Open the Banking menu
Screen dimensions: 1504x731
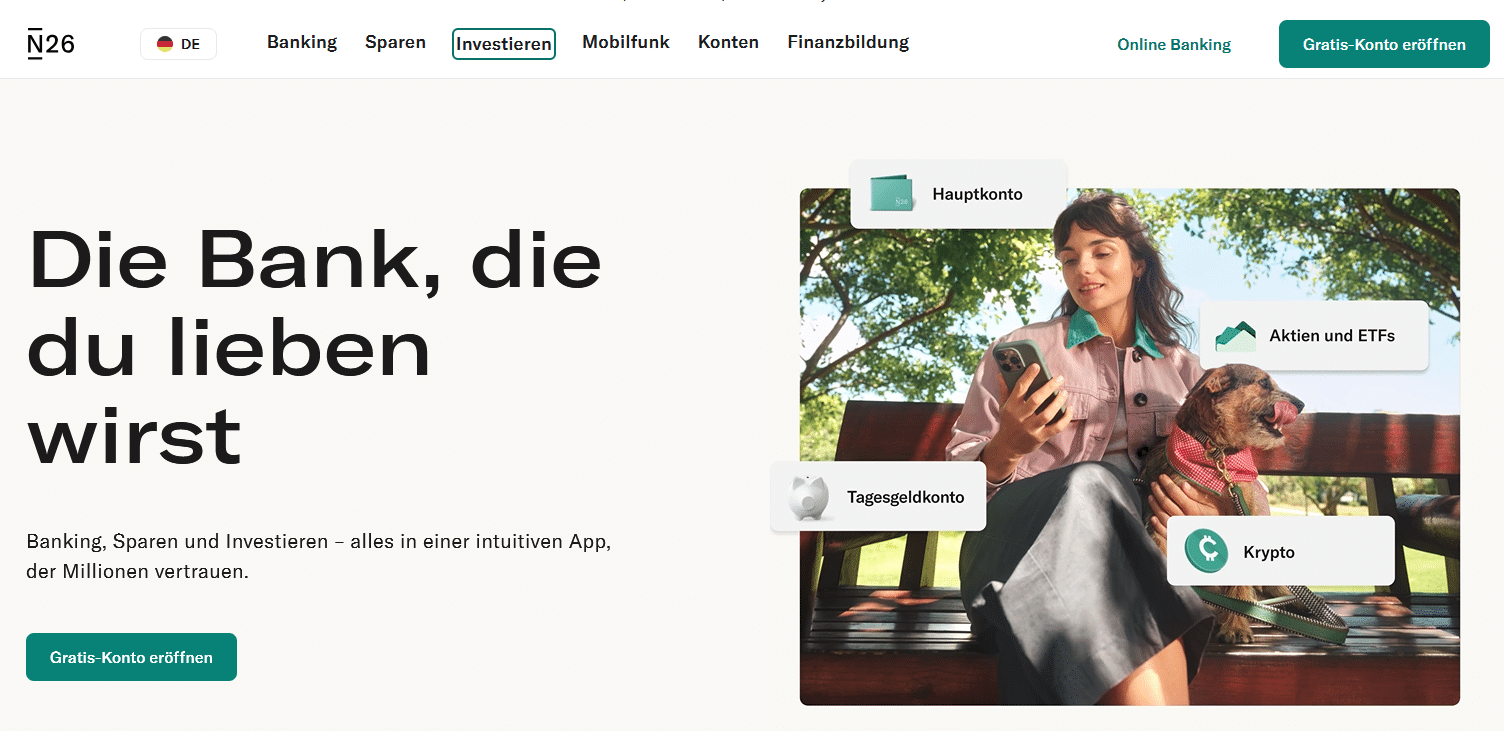302,43
